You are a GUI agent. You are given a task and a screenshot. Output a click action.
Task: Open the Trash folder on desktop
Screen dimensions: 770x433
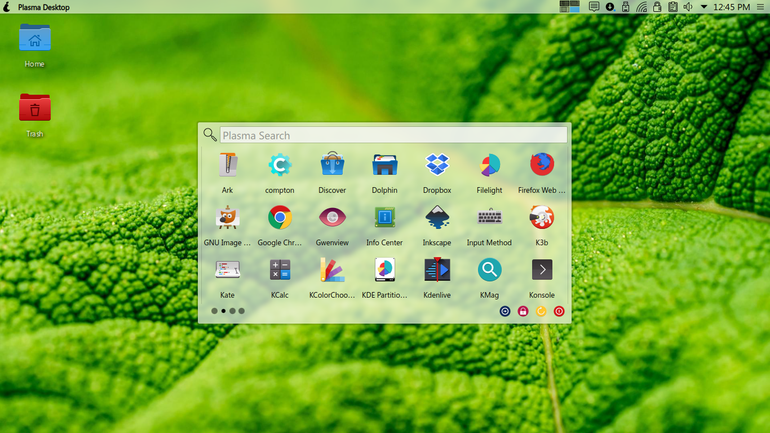point(34,115)
